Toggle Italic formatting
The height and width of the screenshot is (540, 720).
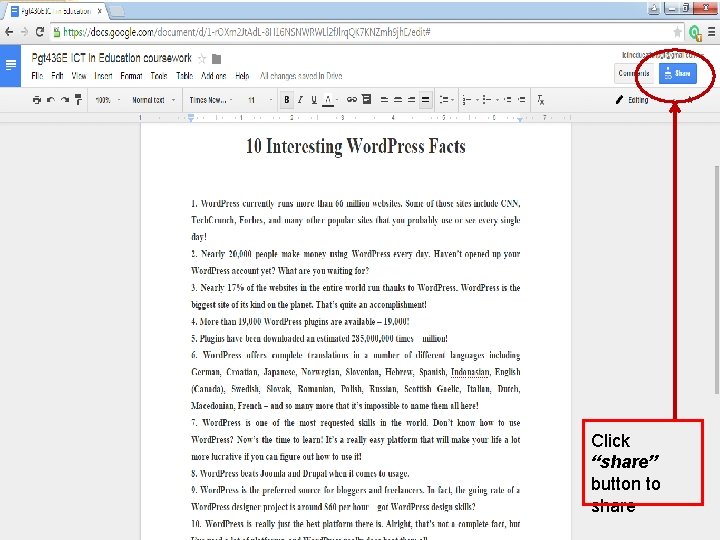tap(300, 100)
